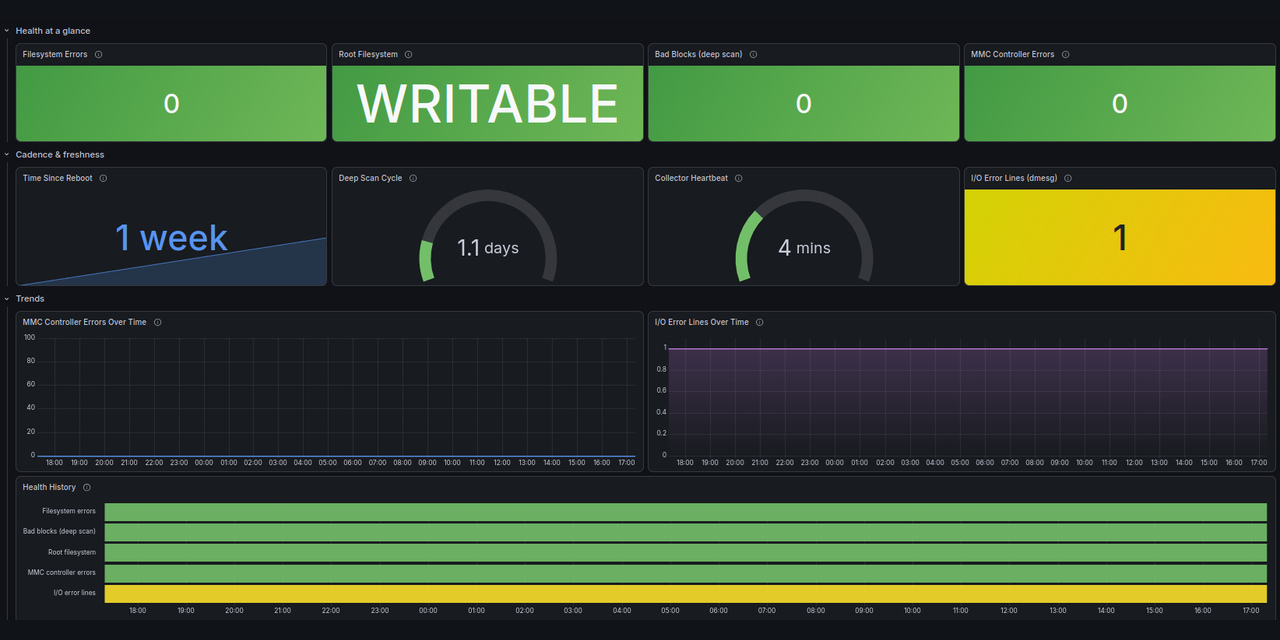1280x640 pixels.
Task: Click info icon by I/O Error Lines (dmesg)
Action: pos(1068,178)
